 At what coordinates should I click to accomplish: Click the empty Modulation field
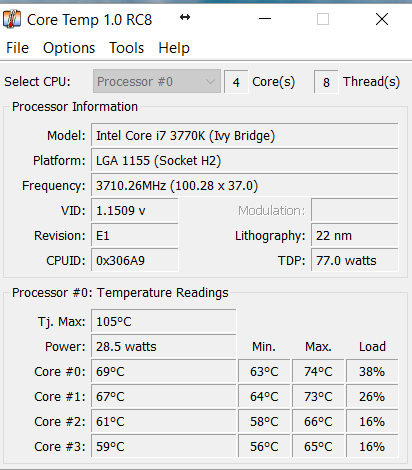pos(355,211)
